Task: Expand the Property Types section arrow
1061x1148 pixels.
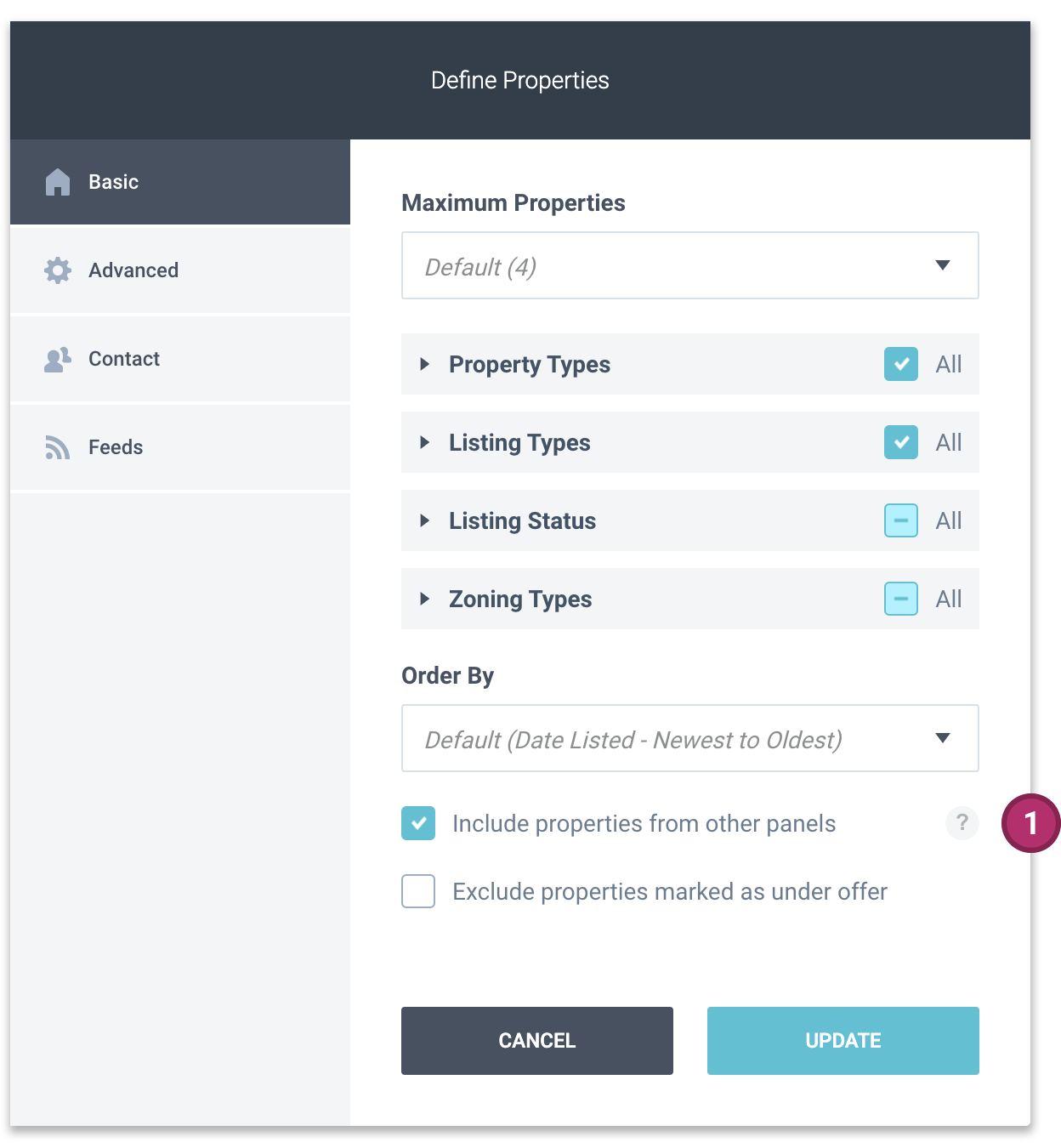Action: click(424, 364)
